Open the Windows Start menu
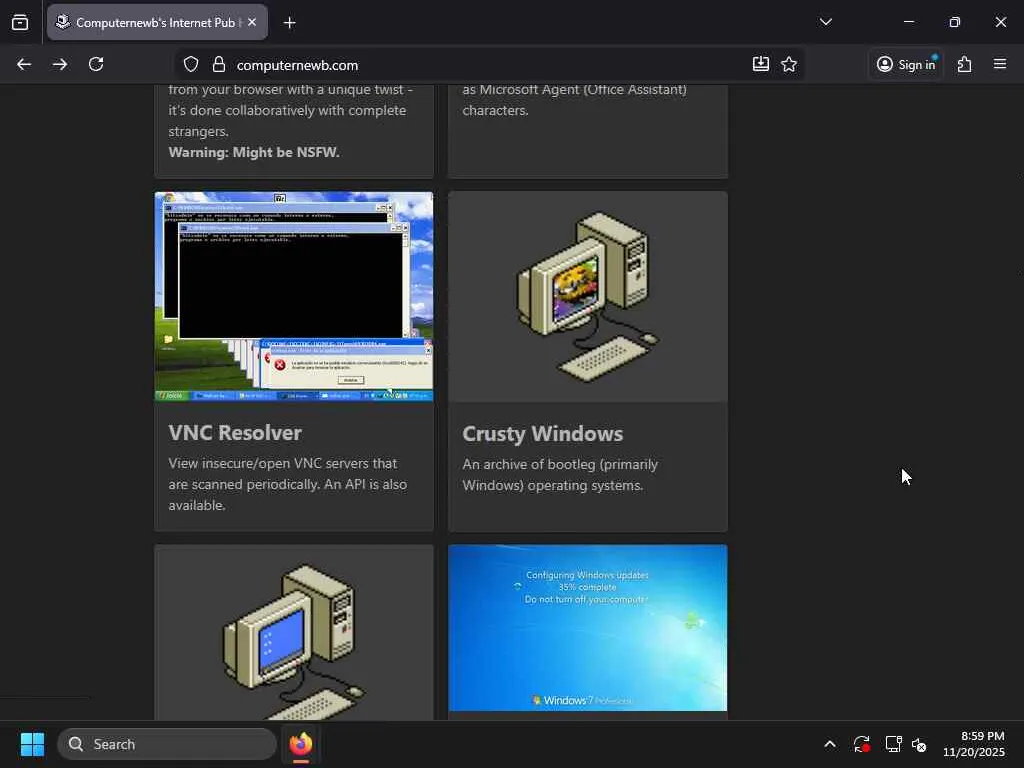The height and width of the screenshot is (768, 1024). pos(32,744)
